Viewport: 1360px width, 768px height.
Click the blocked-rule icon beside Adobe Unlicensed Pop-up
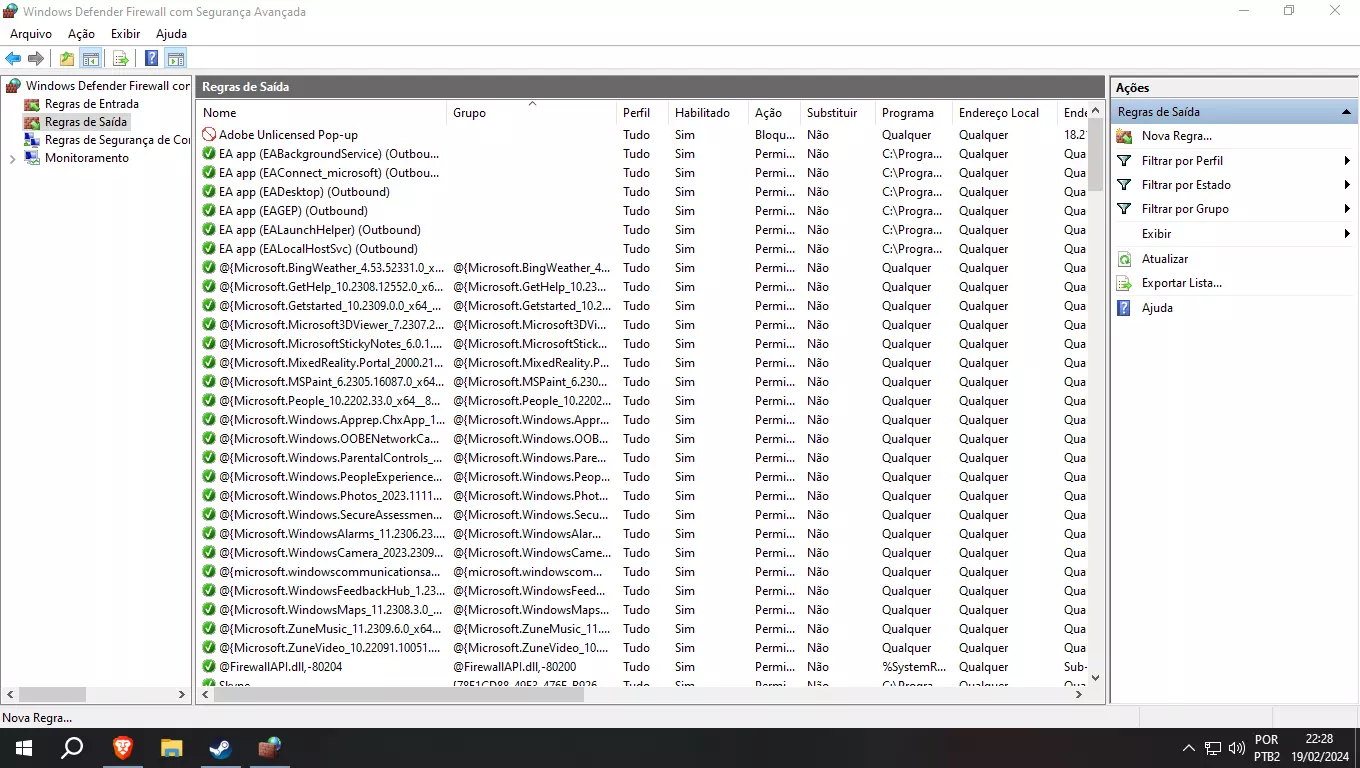209,135
